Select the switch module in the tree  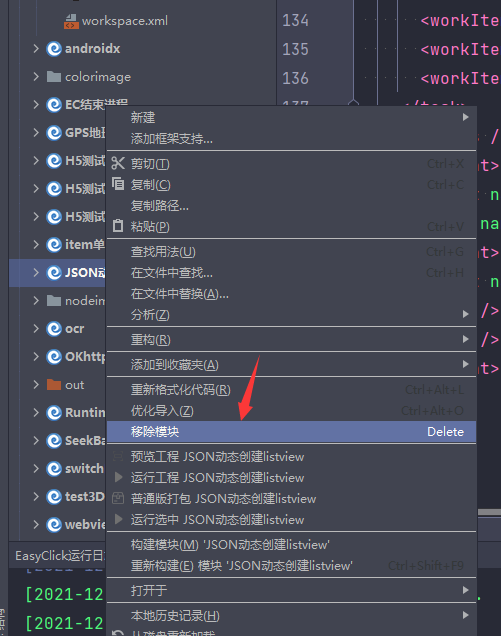pyautogui.click(x=84, y=468)
